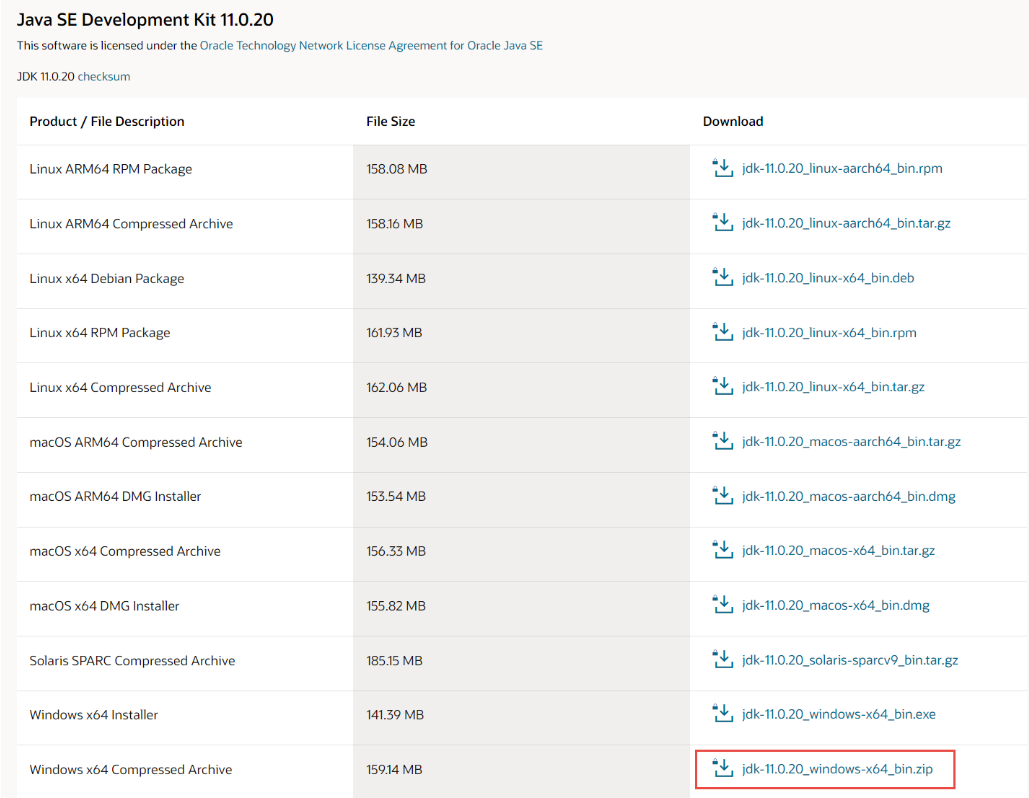Click download icon beside windows-x64_bin.exe

point(723,714)
